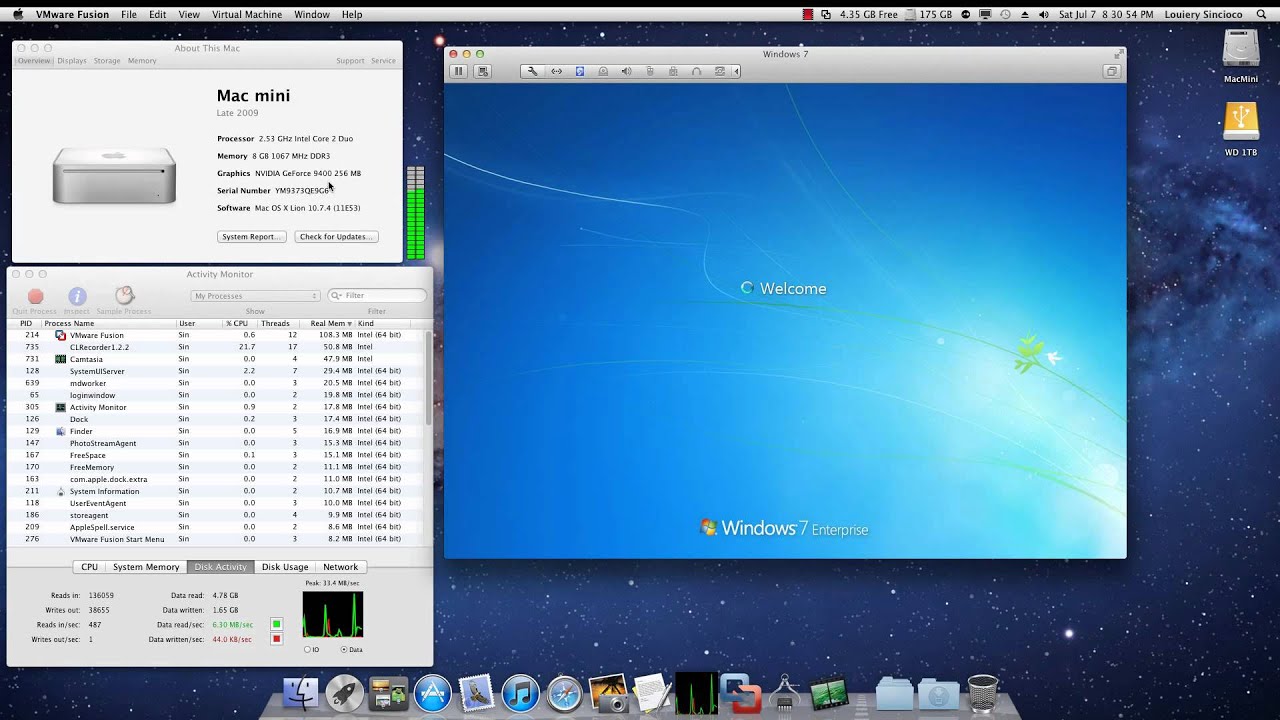
Task: Sort the process list by the User column
Action: 199,323
